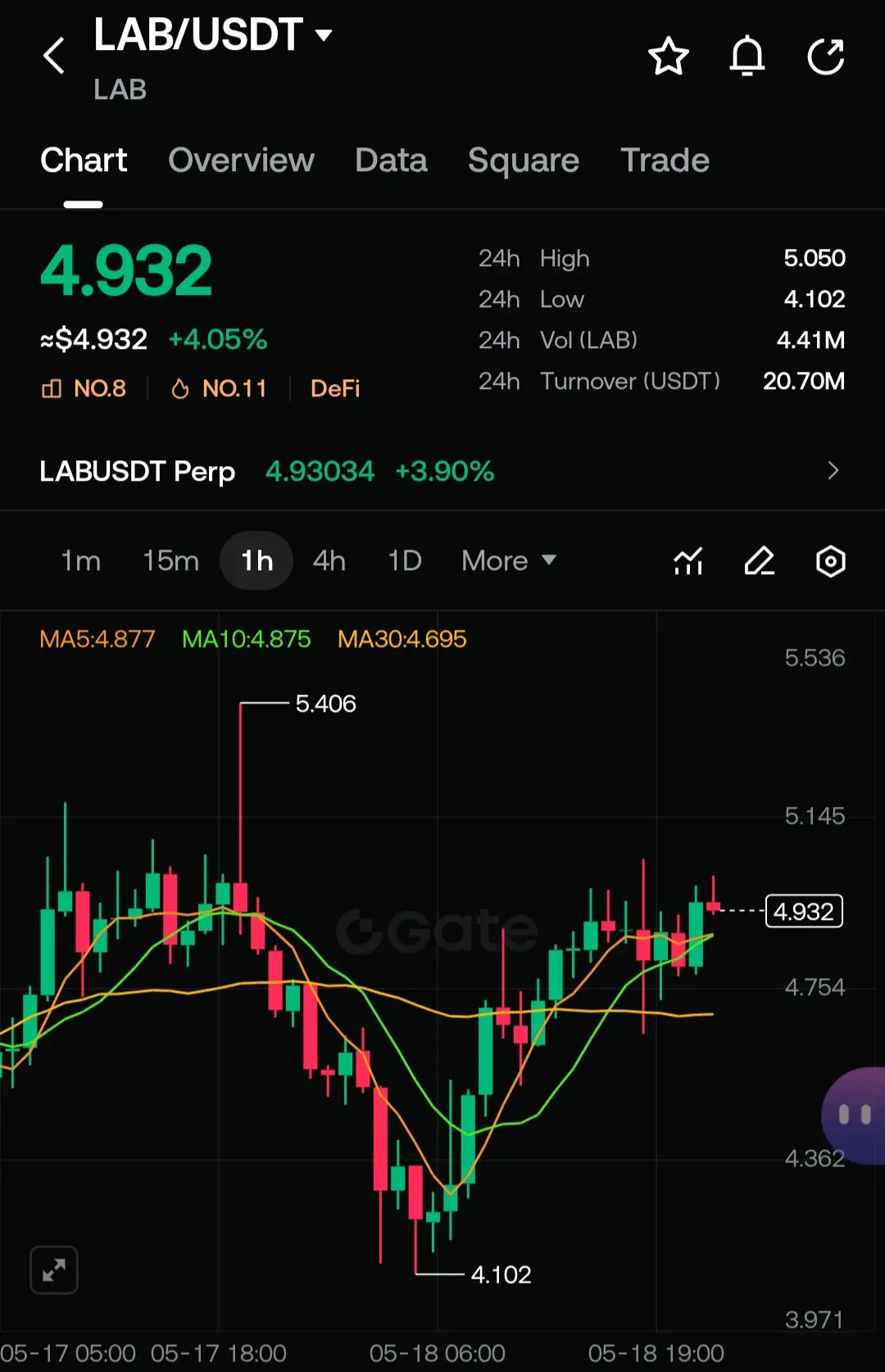Tap the MA5:4.877 indicator label
This screenshot has height=1372, width=885.
point(98,639)
